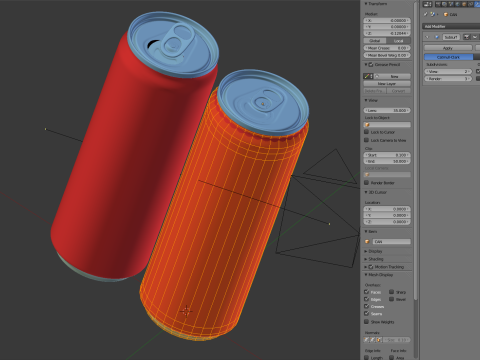Adjust the Lens value field
The image size is (480, 360).
387,110
